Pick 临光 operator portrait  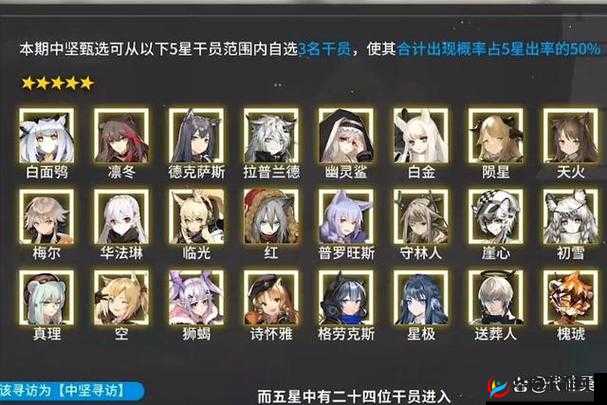tap(196, 216)
